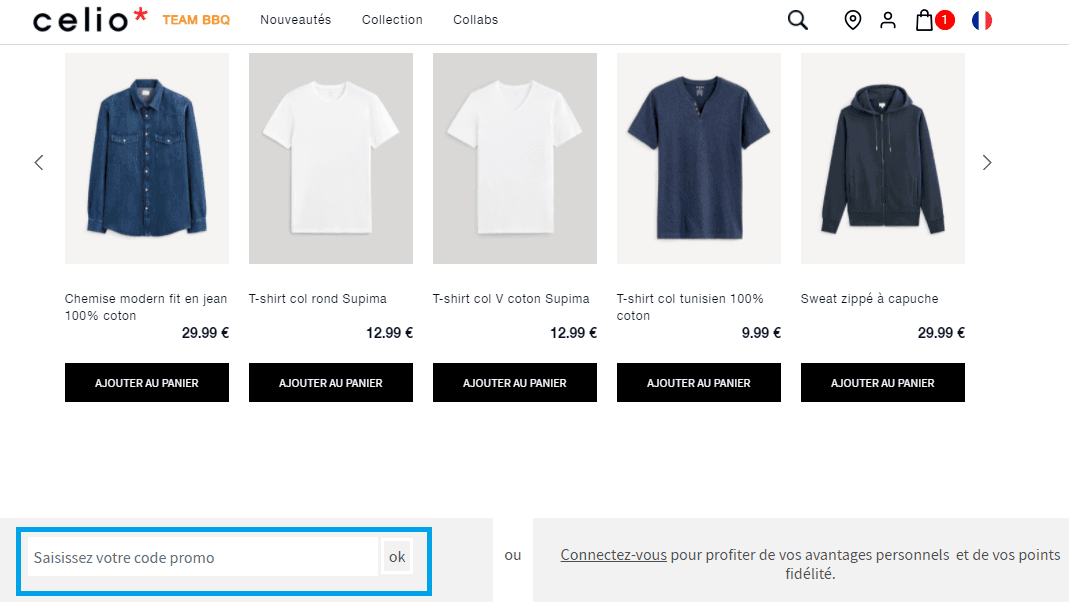Open the store locator pin icon

852,19
